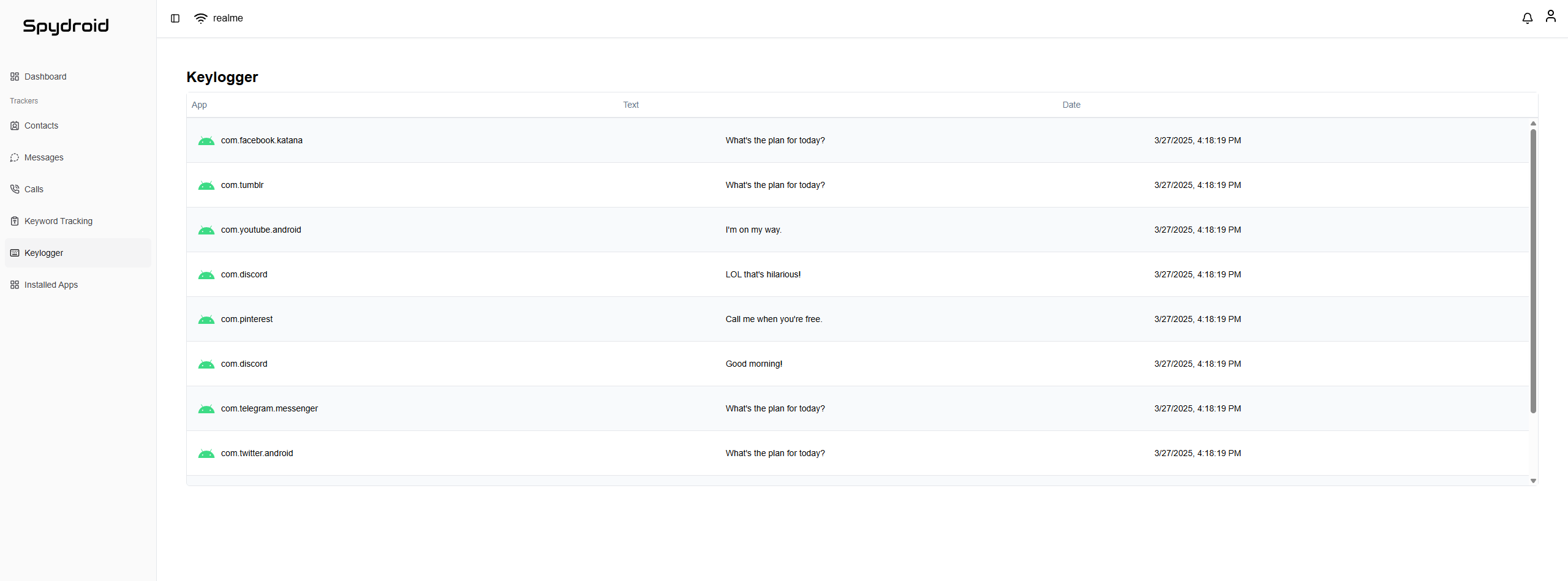Click the table vertical scrollbar thumb

pyautogui.click(x=1533, y=271)
